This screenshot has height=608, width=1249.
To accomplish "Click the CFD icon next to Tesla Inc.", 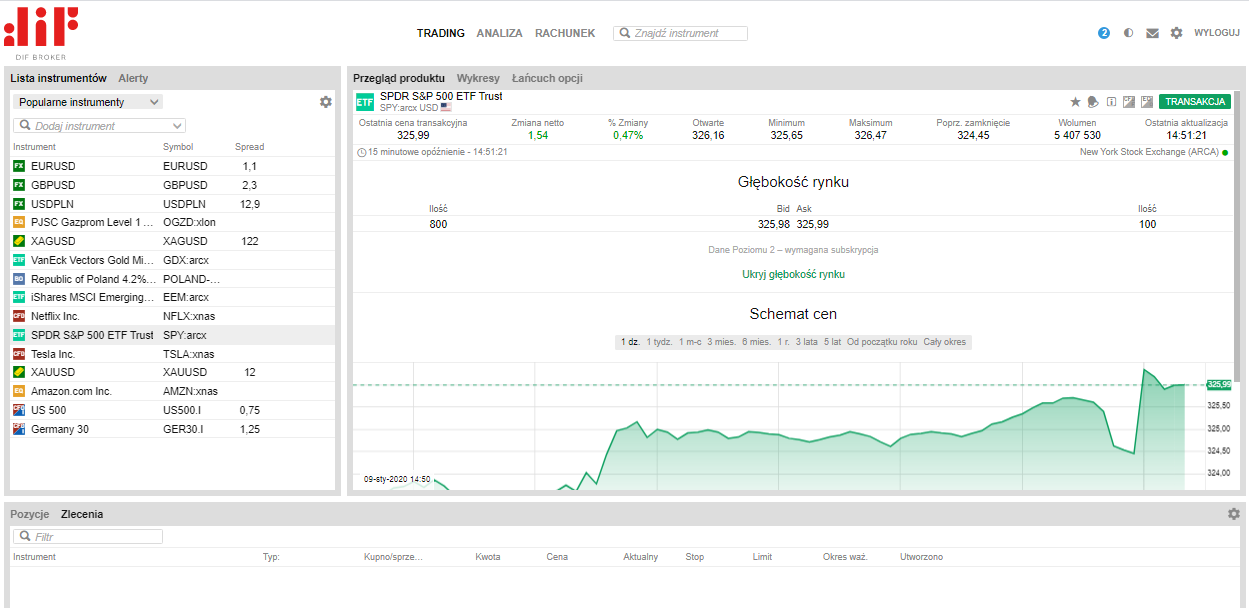I will click(19, 354).
